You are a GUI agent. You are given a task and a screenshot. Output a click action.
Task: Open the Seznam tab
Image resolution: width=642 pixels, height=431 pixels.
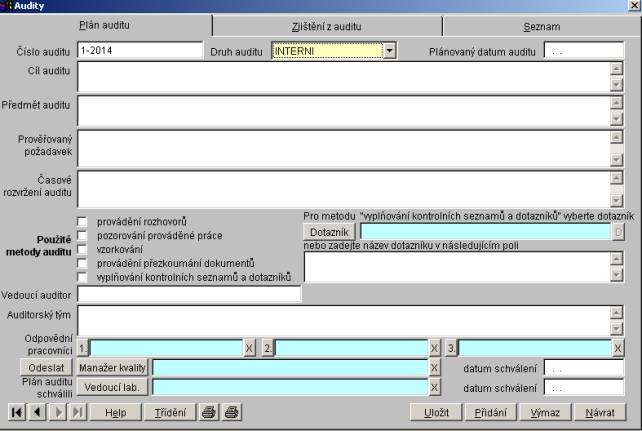point(541,25)
